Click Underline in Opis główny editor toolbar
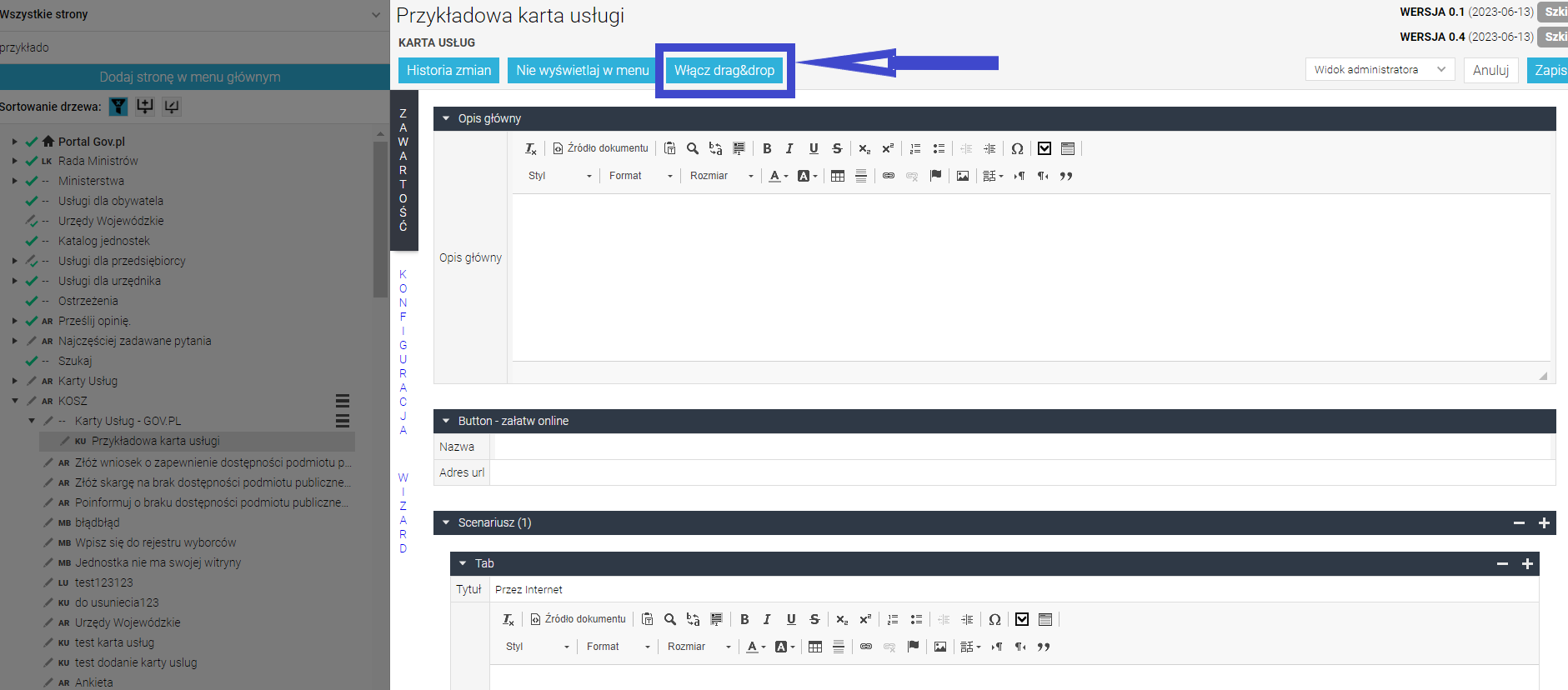Viewport: 1568px width, 690px height. (x=814, y=148)
